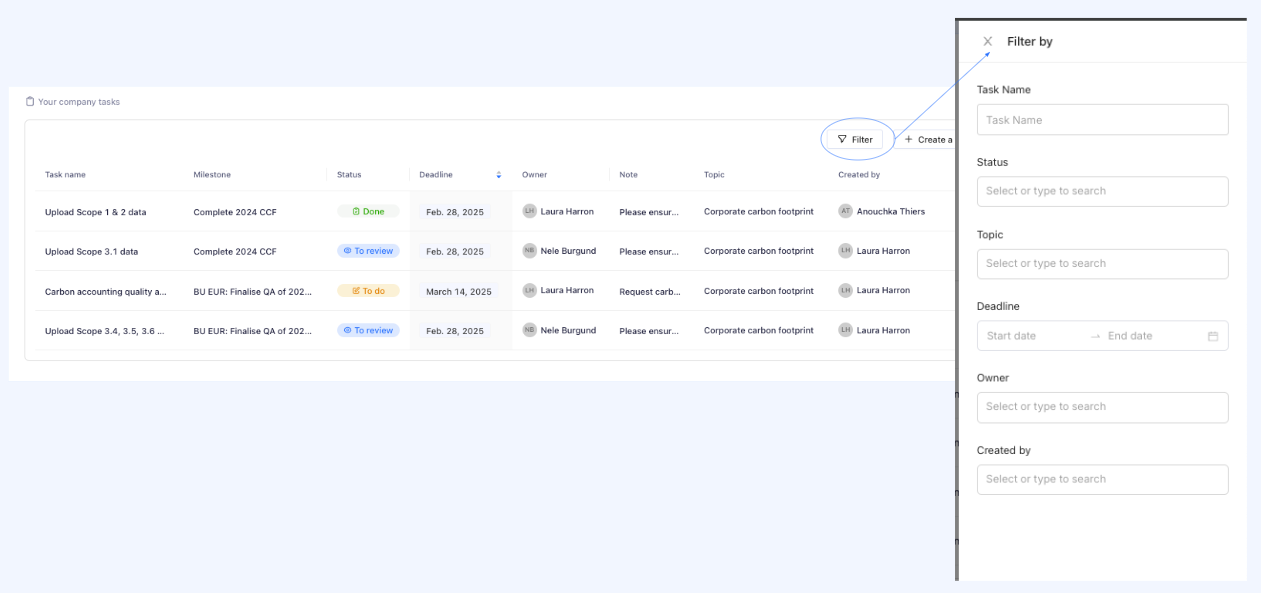This screenshot has height=593, width=1261.
Task: Click the Done status badge
Action: [x=368, y=211]
